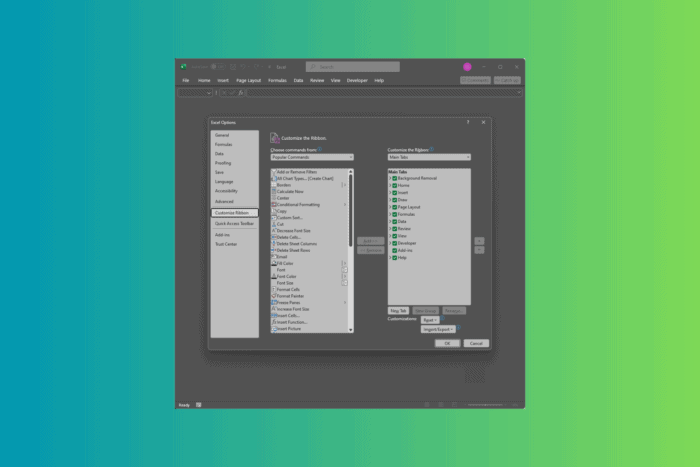Select the Email command icon
700x467 pixels.
point(274,257)
